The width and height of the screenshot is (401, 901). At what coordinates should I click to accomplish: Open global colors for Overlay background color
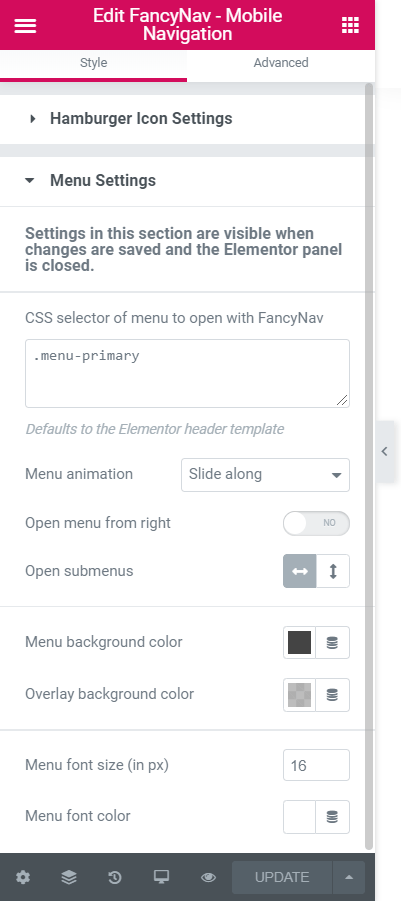coord(332,694)
